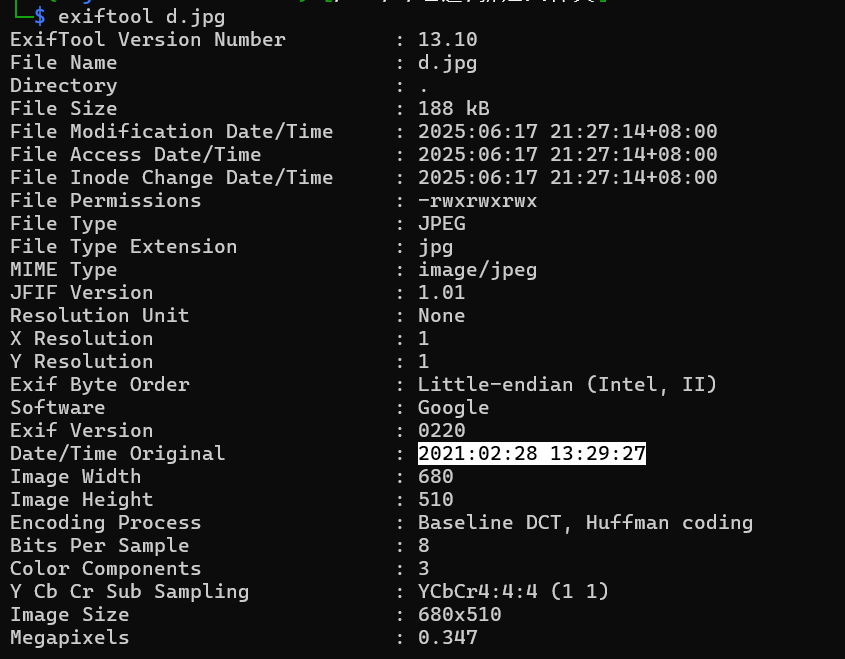
Task: Click the JFIF Version value 1.01
Action: pyautogui.click(x=441, y=293)
